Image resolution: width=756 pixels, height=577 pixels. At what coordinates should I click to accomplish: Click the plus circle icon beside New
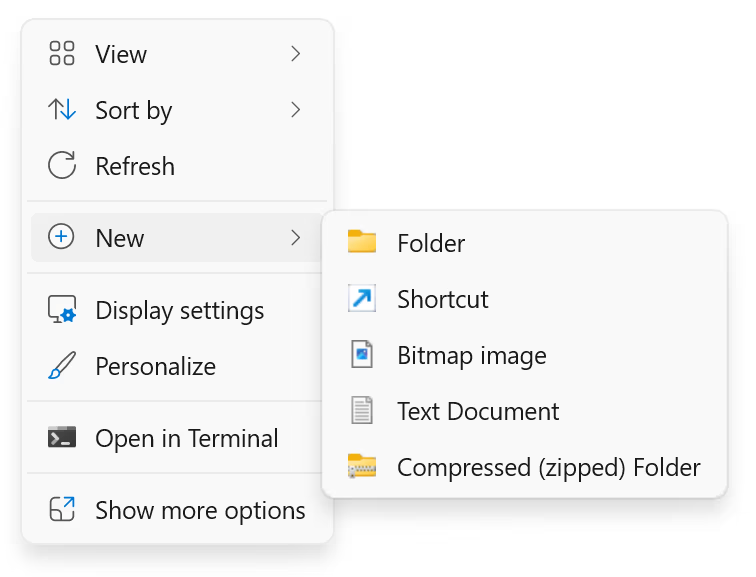click(x=61, y=237)
